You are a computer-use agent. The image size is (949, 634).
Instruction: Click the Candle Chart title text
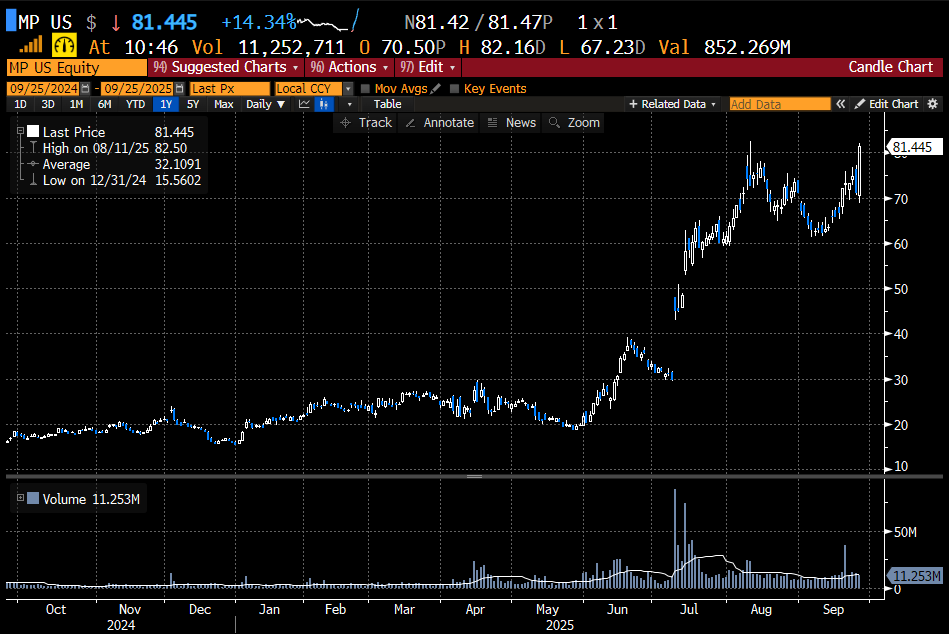pyautogui.click(x=890, y=67)
